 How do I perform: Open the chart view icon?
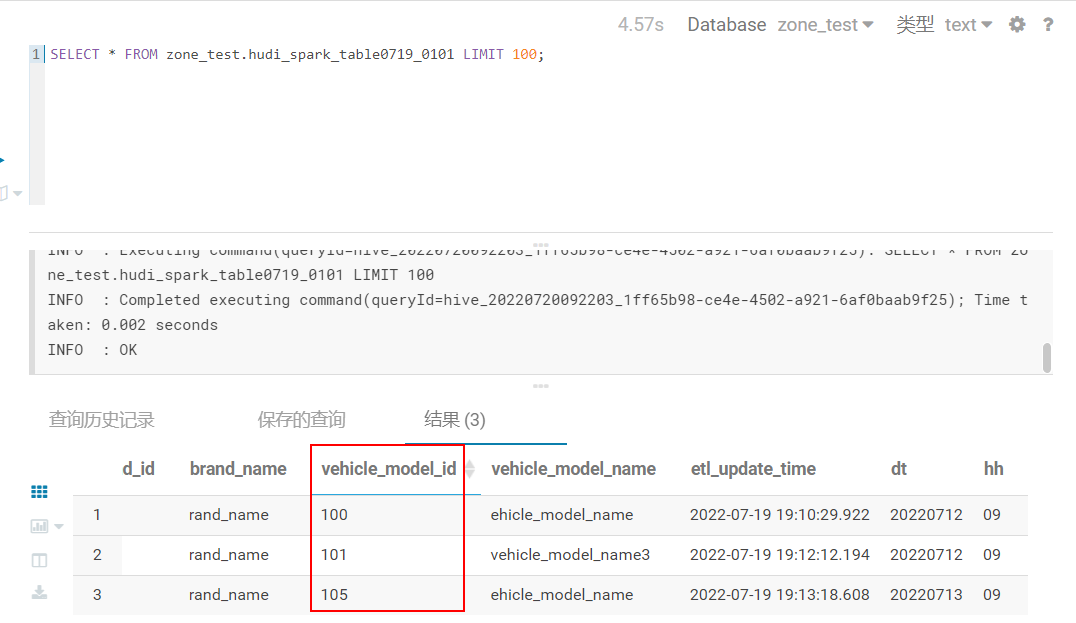pyautogui.click(x=39, y=526)
